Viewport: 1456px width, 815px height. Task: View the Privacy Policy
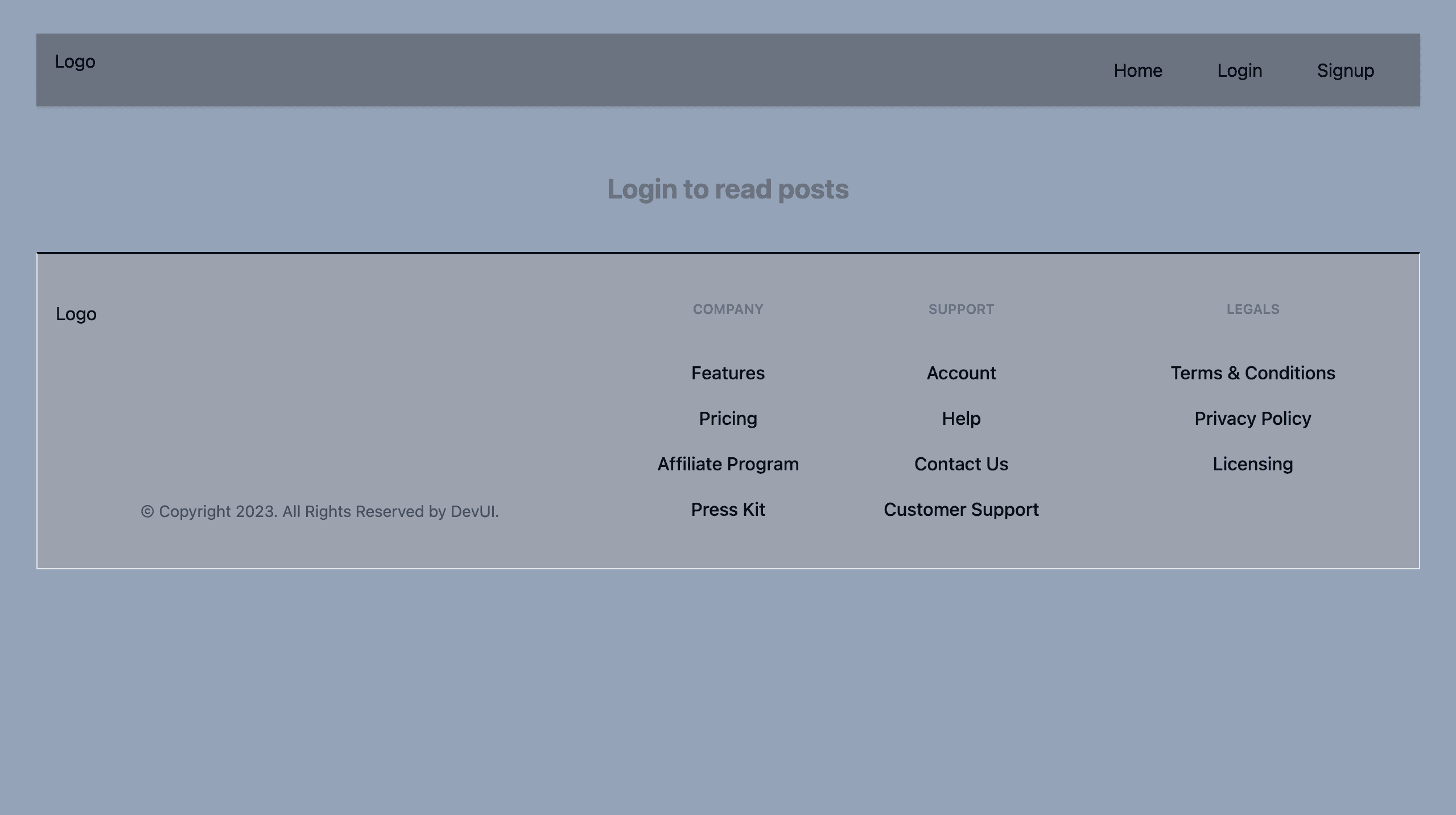click(x=1252, y=419)
